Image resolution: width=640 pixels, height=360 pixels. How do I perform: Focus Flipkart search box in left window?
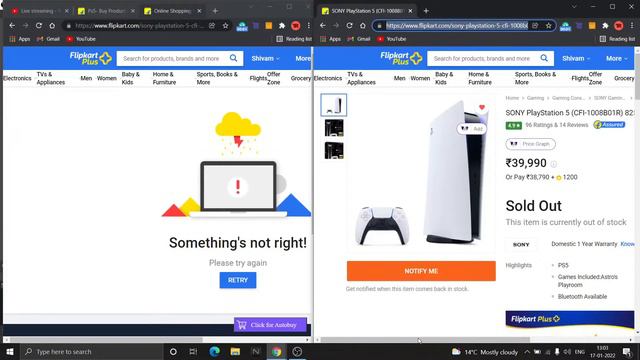171,58
